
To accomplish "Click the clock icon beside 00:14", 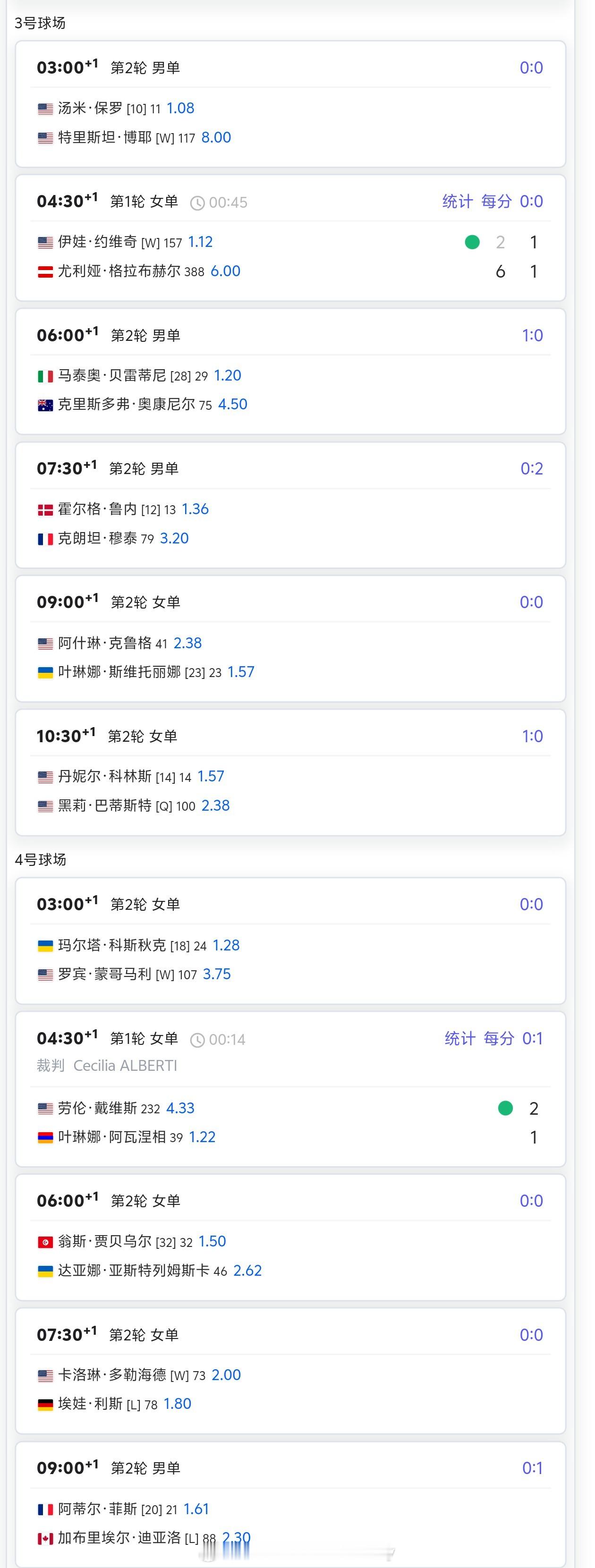I will tap(197, 1040).
